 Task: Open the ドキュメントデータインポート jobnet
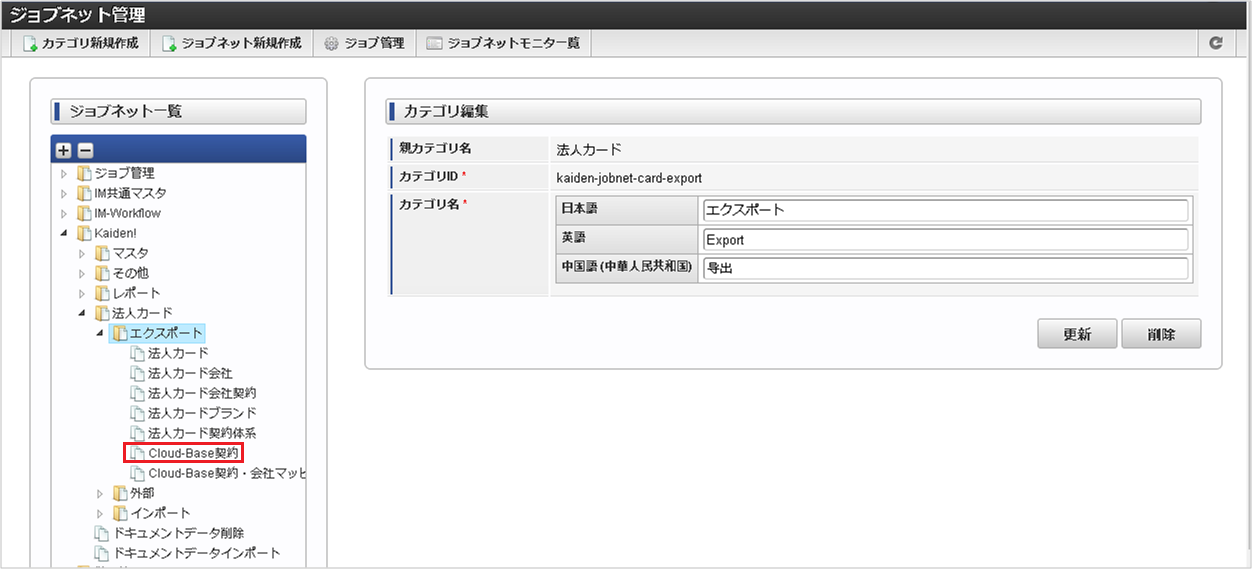pyautogui.click(x=196, y=553)
